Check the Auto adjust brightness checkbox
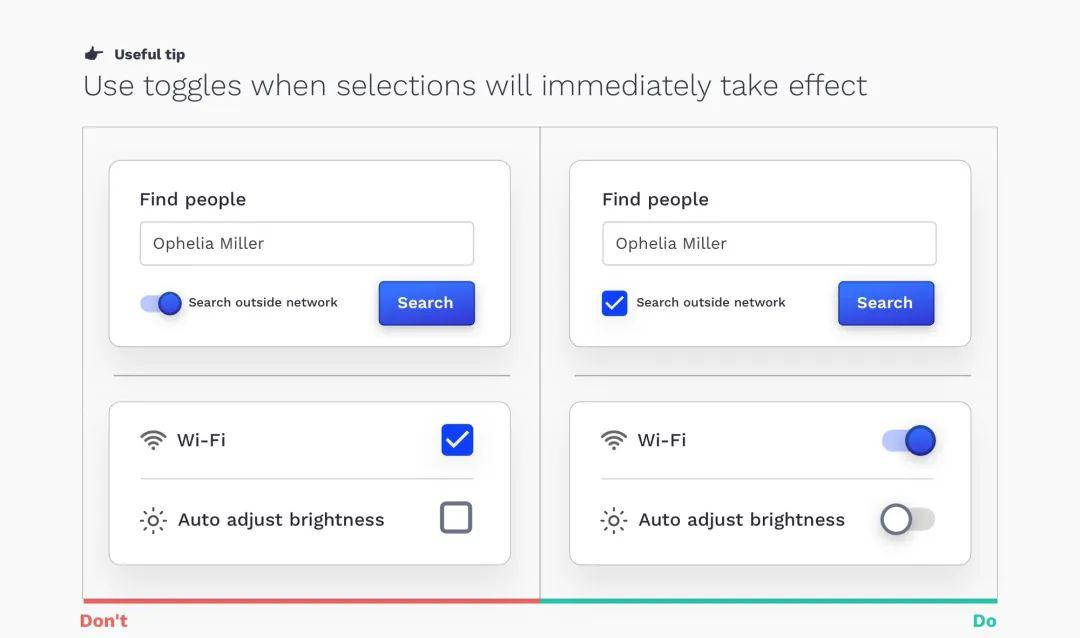The image size is (1080, 638). [x=456, y=517]
